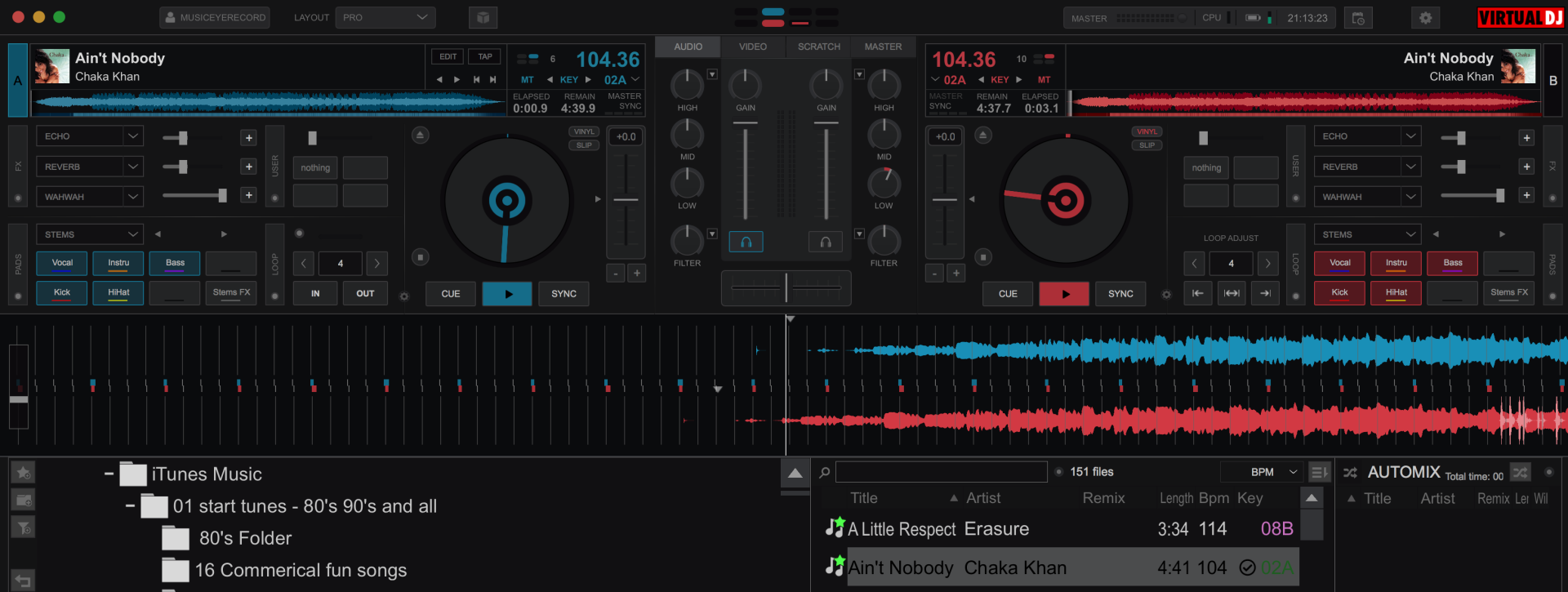Select the A Little Respect track row
The height and width of the screenshot is (592, 1568).
1060,529
